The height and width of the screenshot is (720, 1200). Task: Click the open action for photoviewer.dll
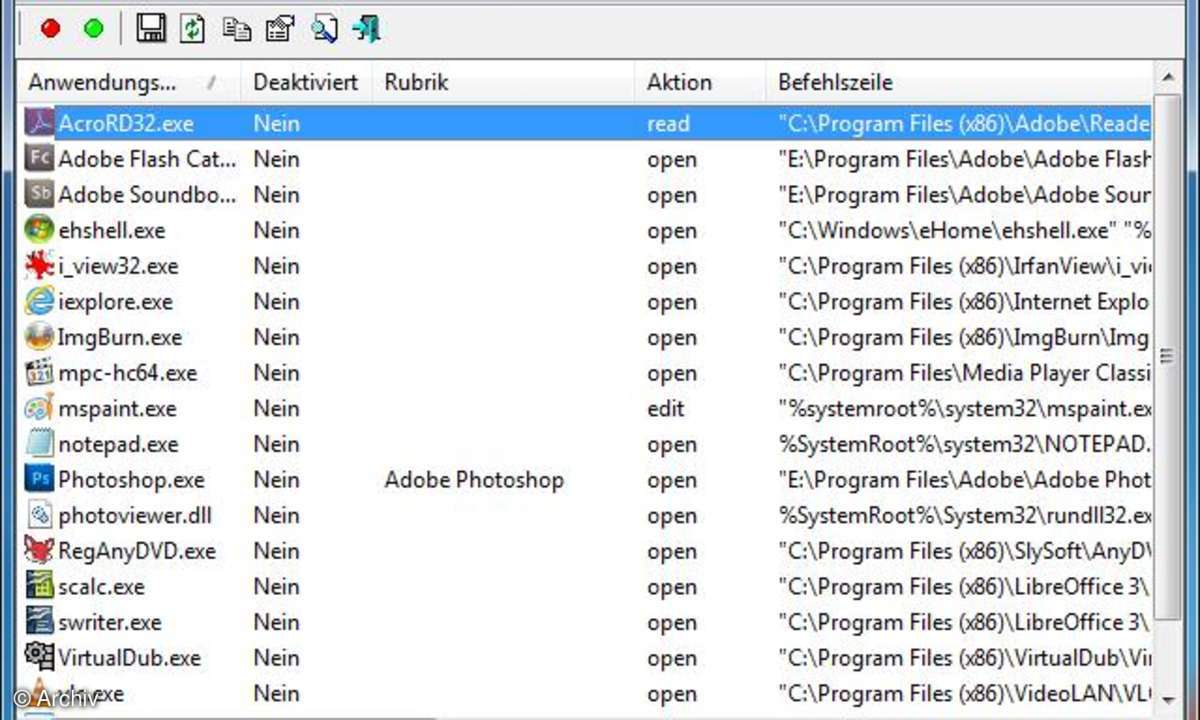(672, 515)
